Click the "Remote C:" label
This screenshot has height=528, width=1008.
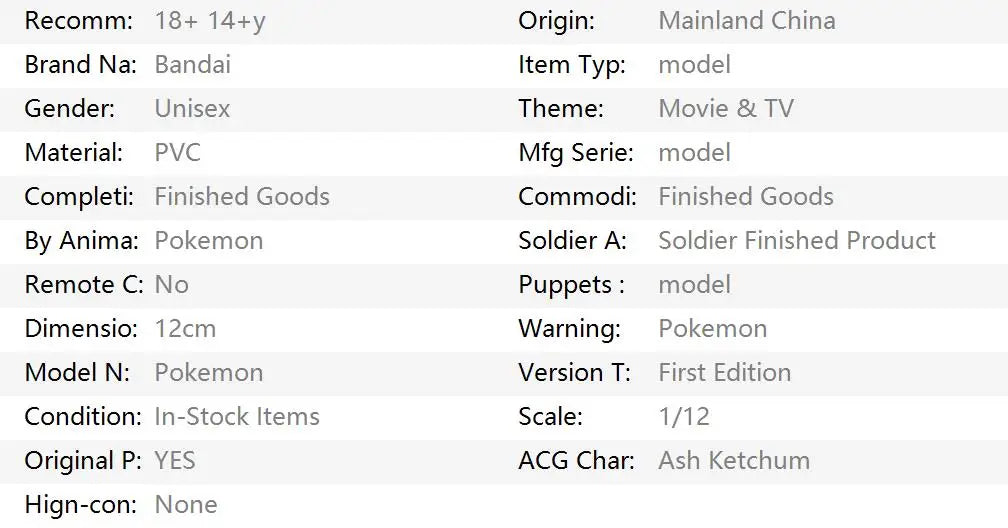tap(83, 285)
